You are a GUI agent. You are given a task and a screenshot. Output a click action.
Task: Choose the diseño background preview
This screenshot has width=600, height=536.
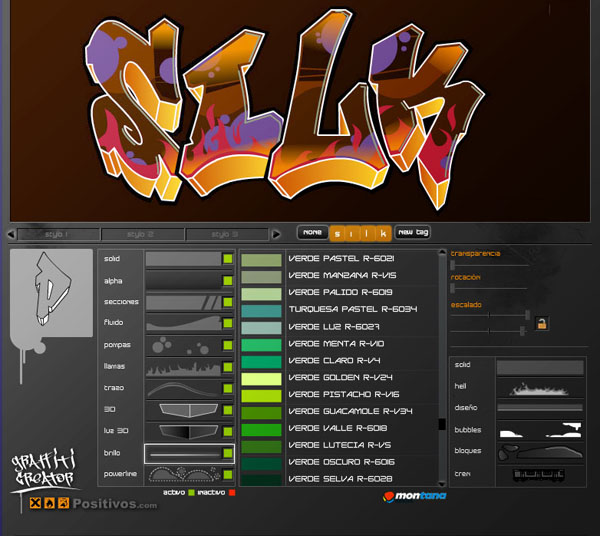tap(540, 408)
